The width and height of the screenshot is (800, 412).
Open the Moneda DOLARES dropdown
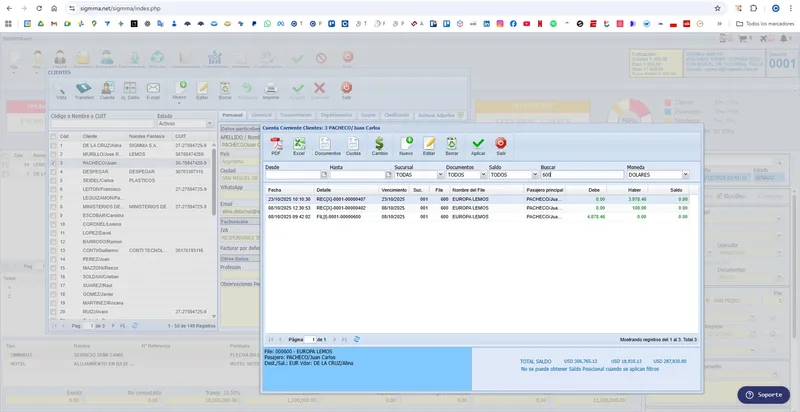685,175
